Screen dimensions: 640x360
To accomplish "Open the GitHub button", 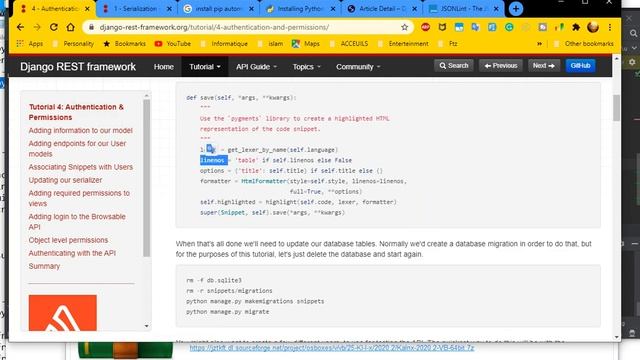I will (x=580, y=66).
